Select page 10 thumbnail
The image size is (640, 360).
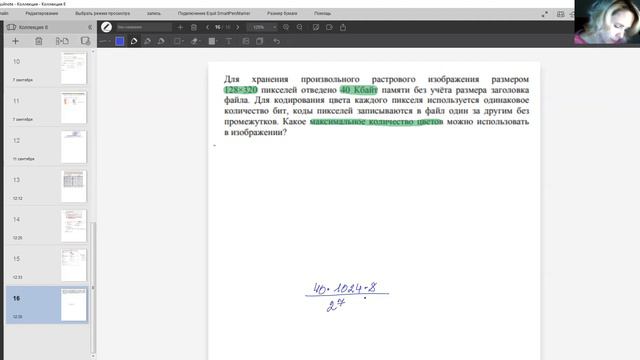coord(74,68)
